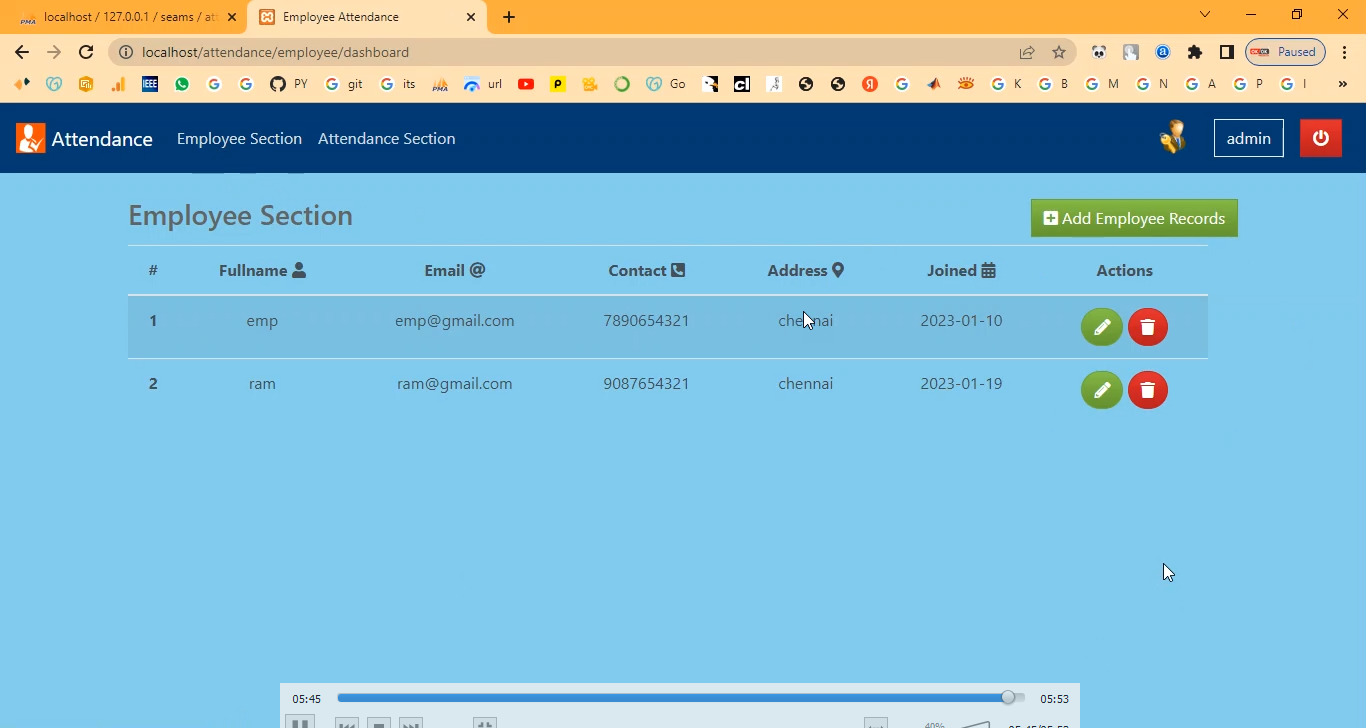The image size is (1366, 728).
Task: Edit the ram employee row
Action: tap(1101, 390)
